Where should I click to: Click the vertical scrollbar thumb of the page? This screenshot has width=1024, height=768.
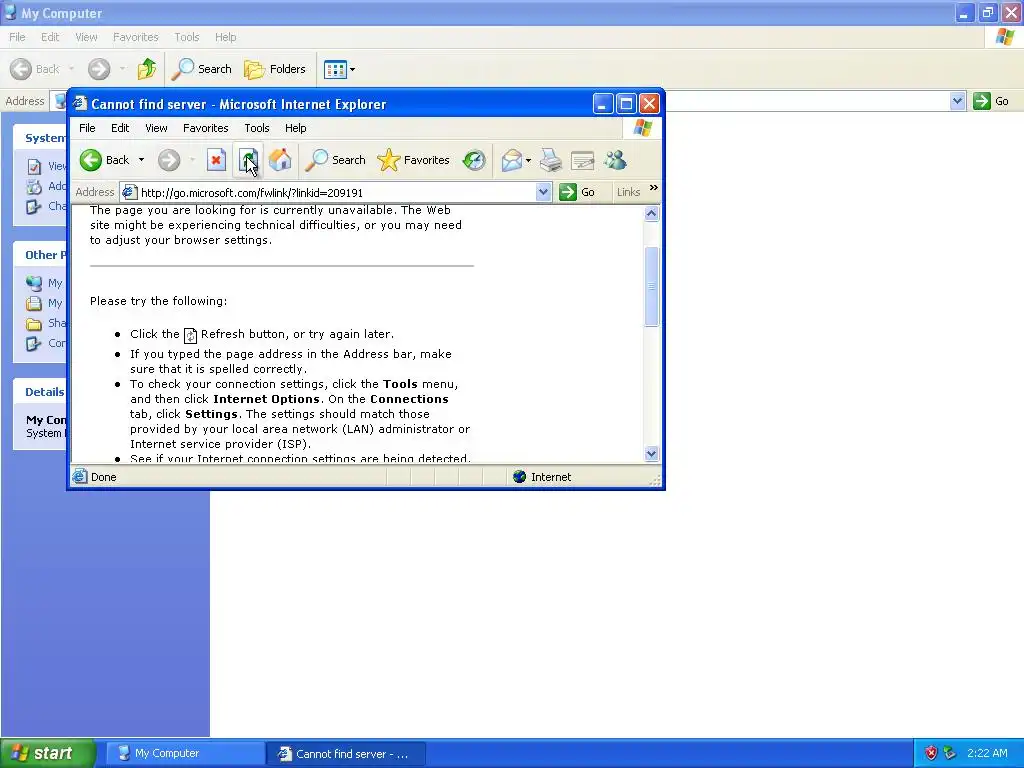point(652,286)
